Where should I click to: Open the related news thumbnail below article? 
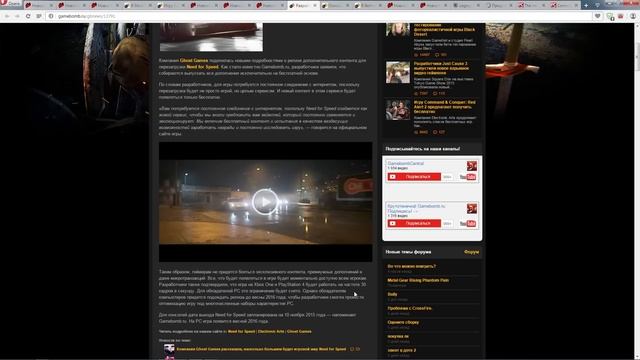coord(169,349)
